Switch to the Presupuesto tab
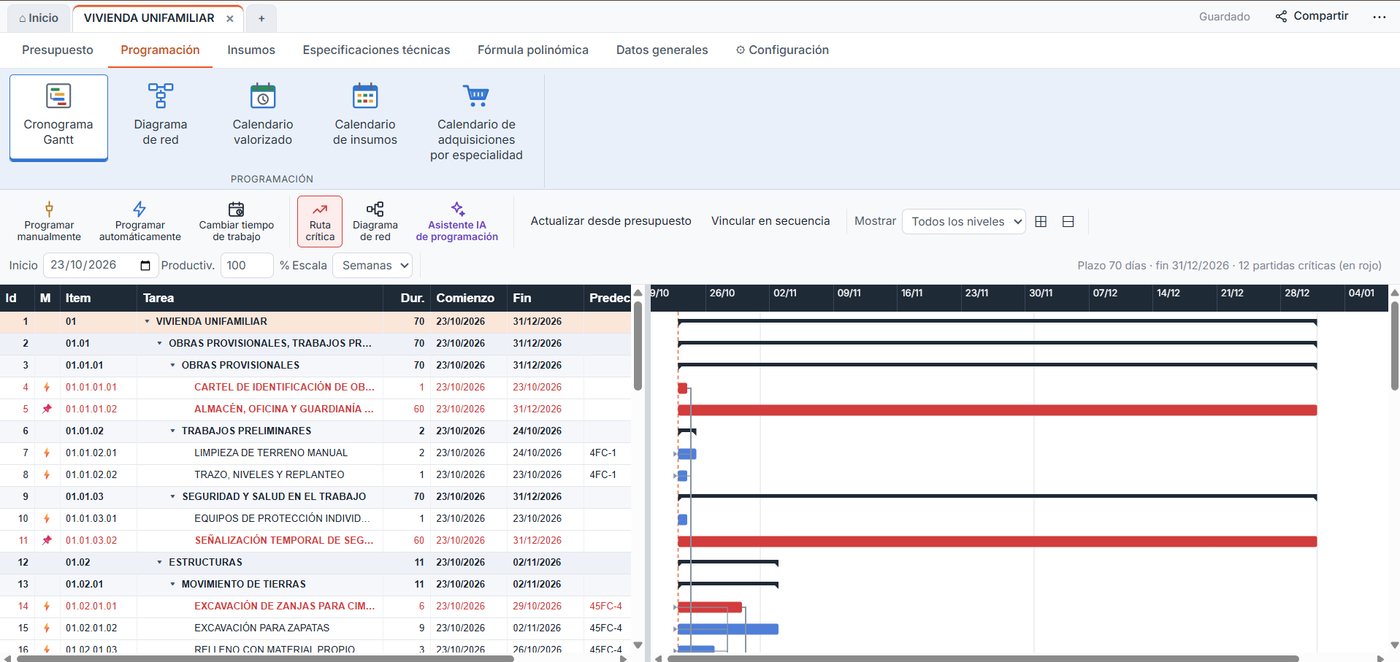This screenshot has width=1400, height=662. click(58, 50)
